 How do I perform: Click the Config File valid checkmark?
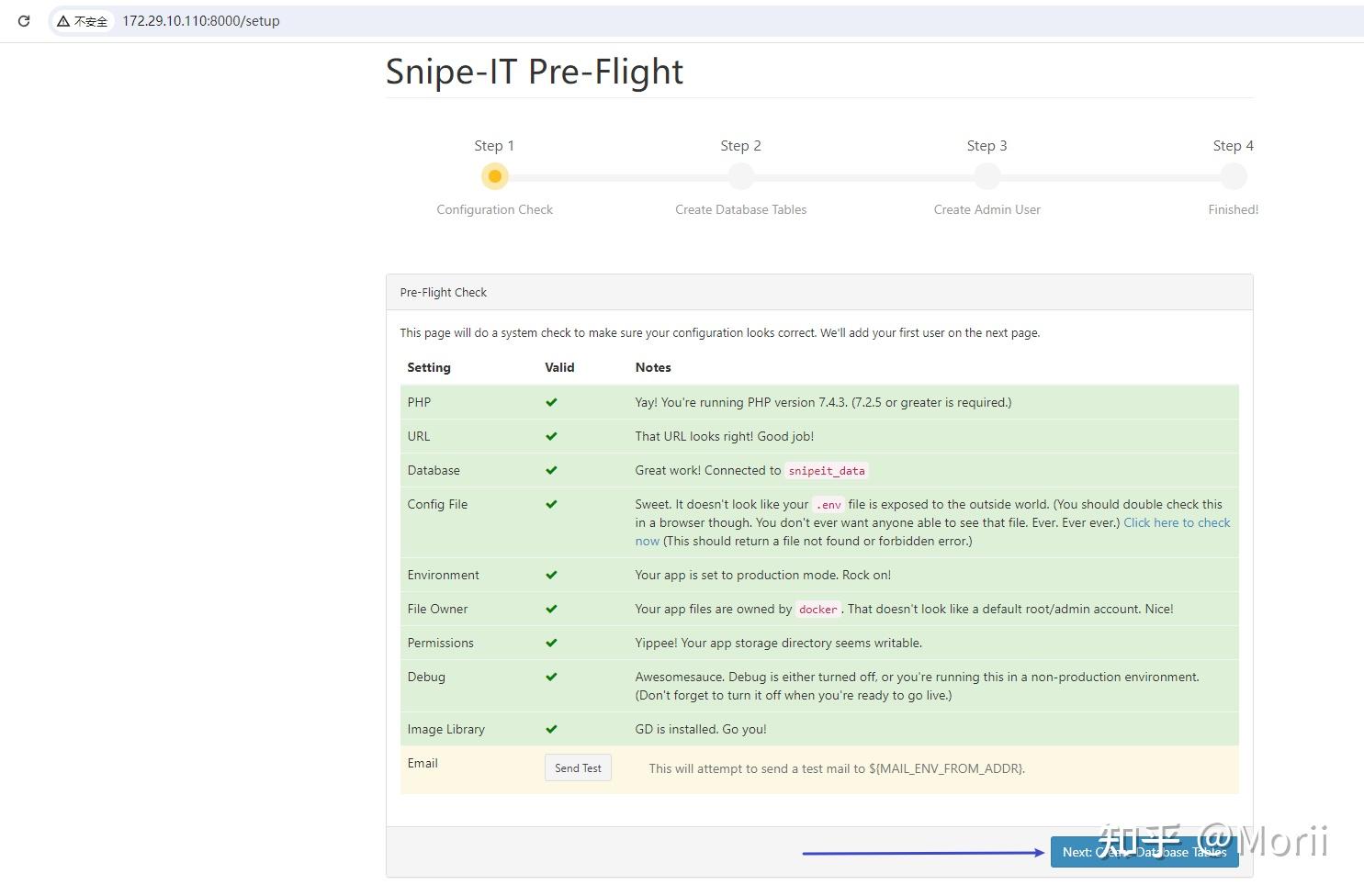[x=551, y=504]
